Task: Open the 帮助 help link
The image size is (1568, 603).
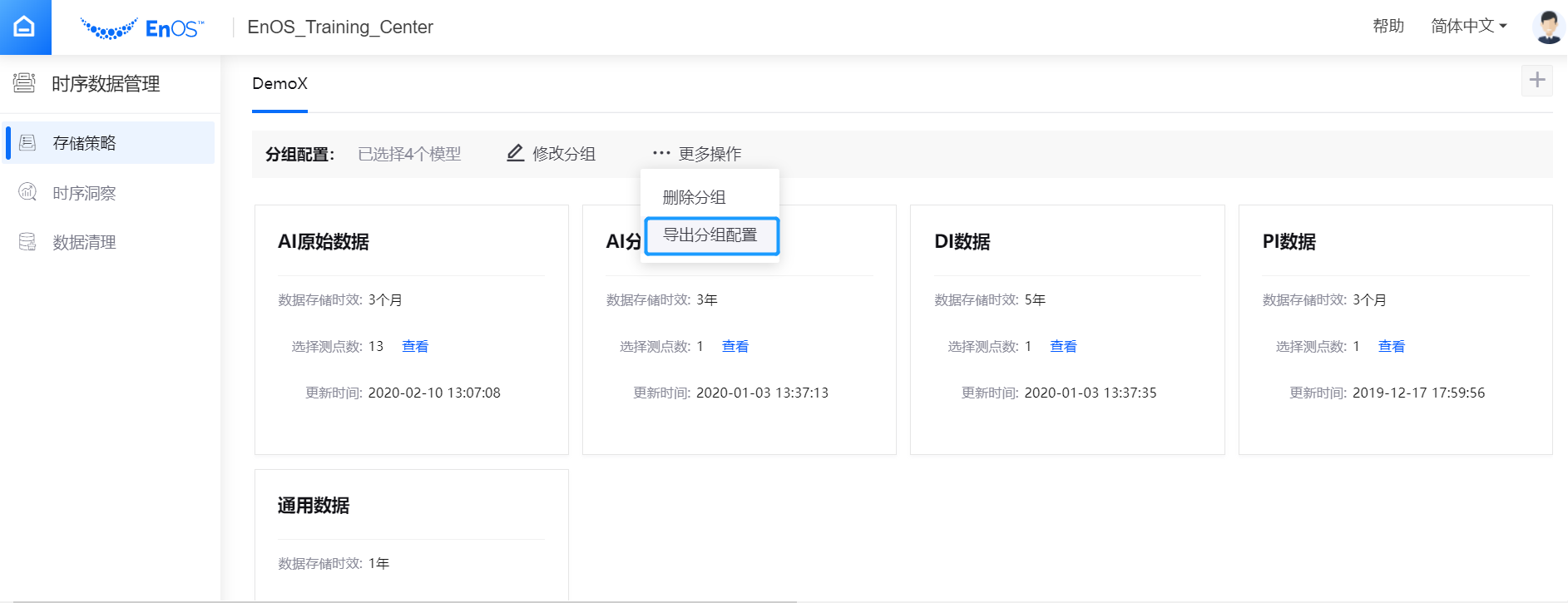Action: (x=1387, y=27)
